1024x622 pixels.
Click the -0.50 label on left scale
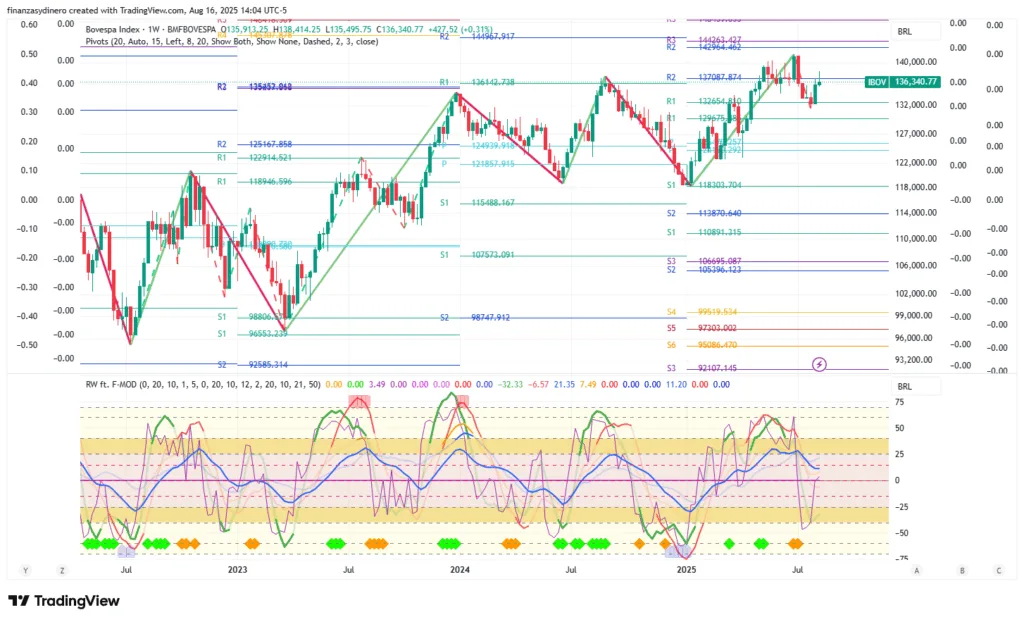click(27, 345)
